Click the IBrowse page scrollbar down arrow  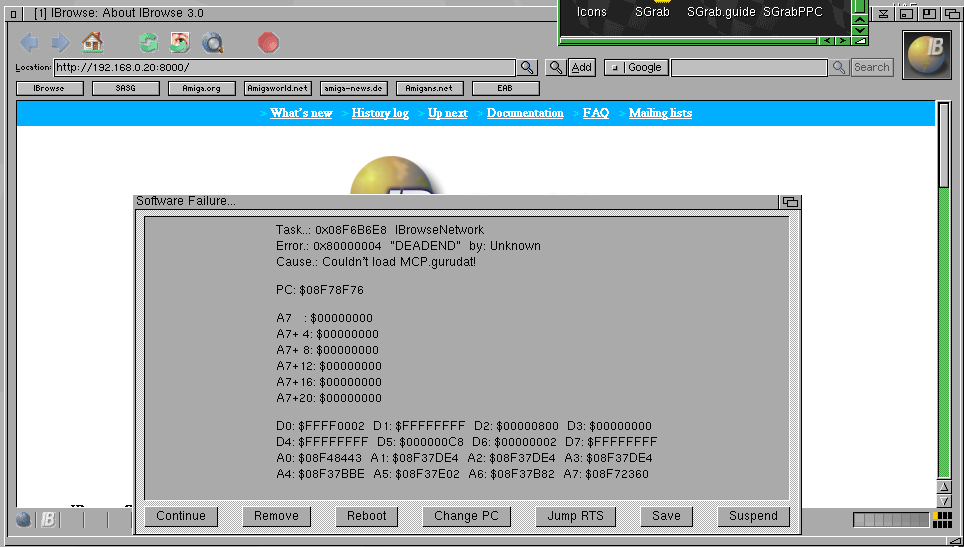944,501
